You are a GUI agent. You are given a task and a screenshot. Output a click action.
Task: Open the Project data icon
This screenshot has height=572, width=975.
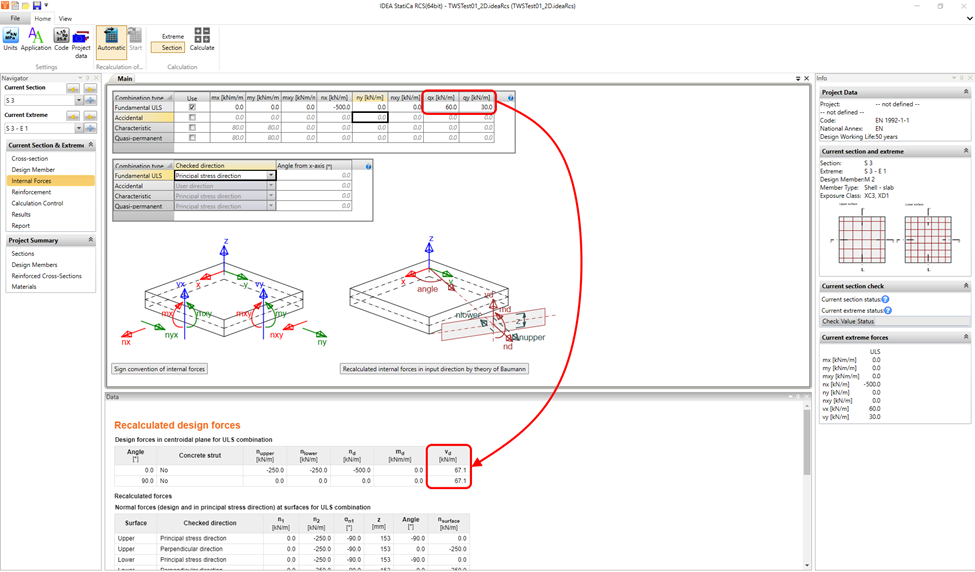[x=81, y=43]
